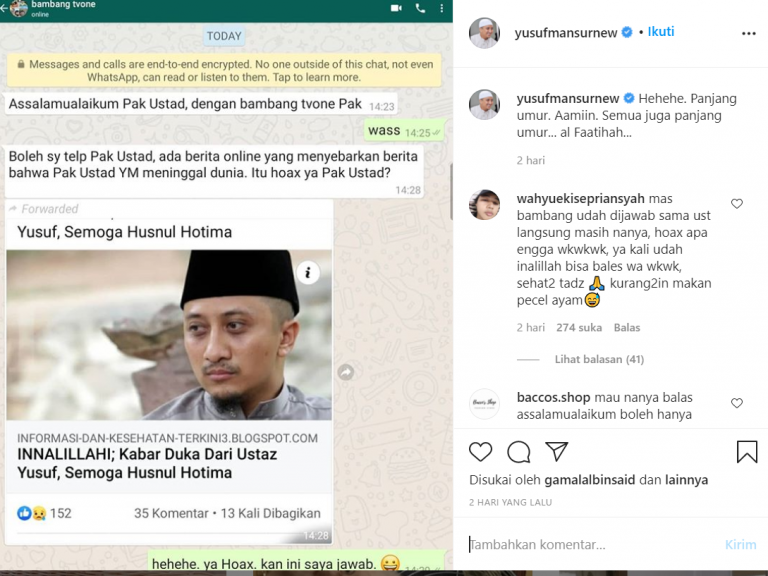Like wahyuekisepriansyah's comment

(x=737, y=203)
